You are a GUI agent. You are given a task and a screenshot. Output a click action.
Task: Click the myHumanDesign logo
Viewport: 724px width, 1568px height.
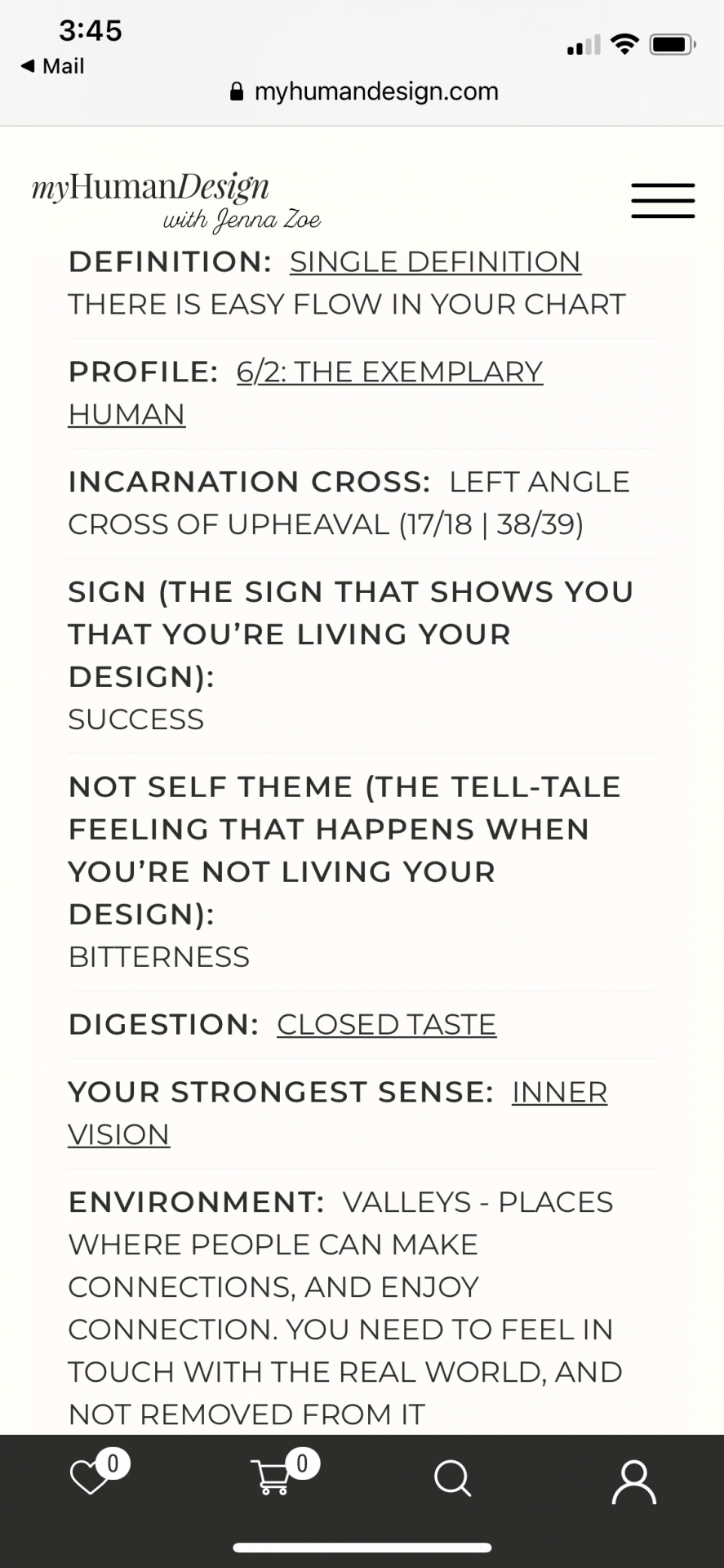[x=176, y=201]
